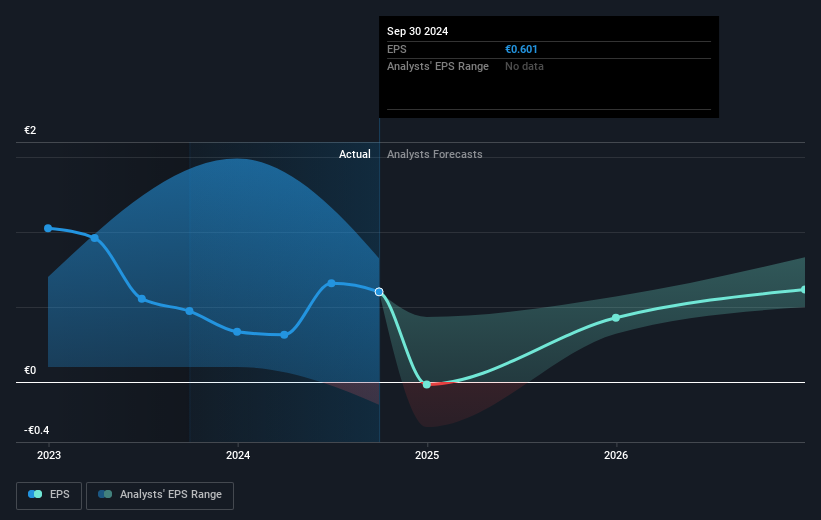Select the first EPS data point at 2023
The width and height of the screenshot is (821, 520).
click(x=48, y=228)
